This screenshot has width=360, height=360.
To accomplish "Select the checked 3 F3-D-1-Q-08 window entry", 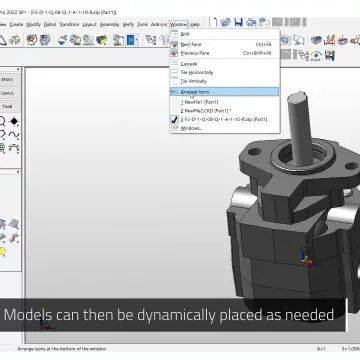I will click(224, 119).
